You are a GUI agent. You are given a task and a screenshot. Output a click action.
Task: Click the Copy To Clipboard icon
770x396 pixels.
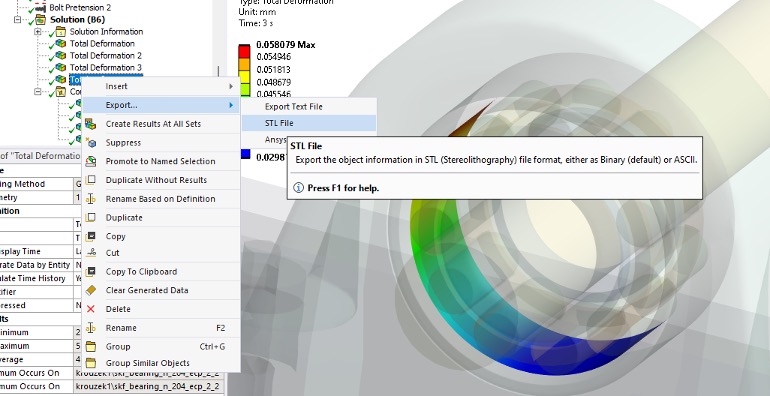tap(91, 272)
